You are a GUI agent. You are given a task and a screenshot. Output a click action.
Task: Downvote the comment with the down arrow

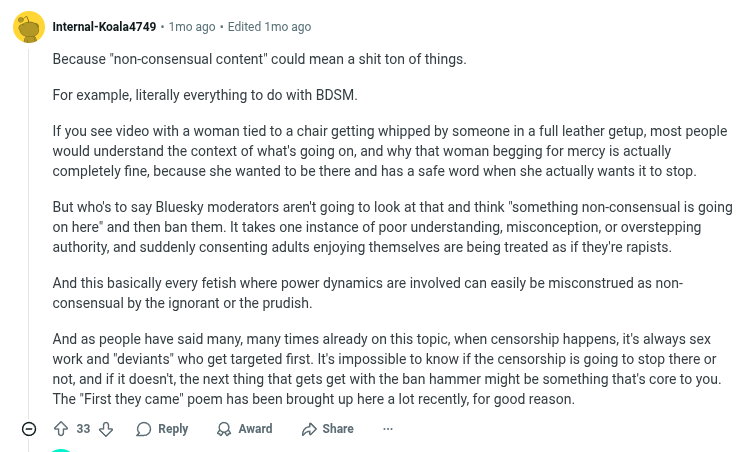pos(106,429)
